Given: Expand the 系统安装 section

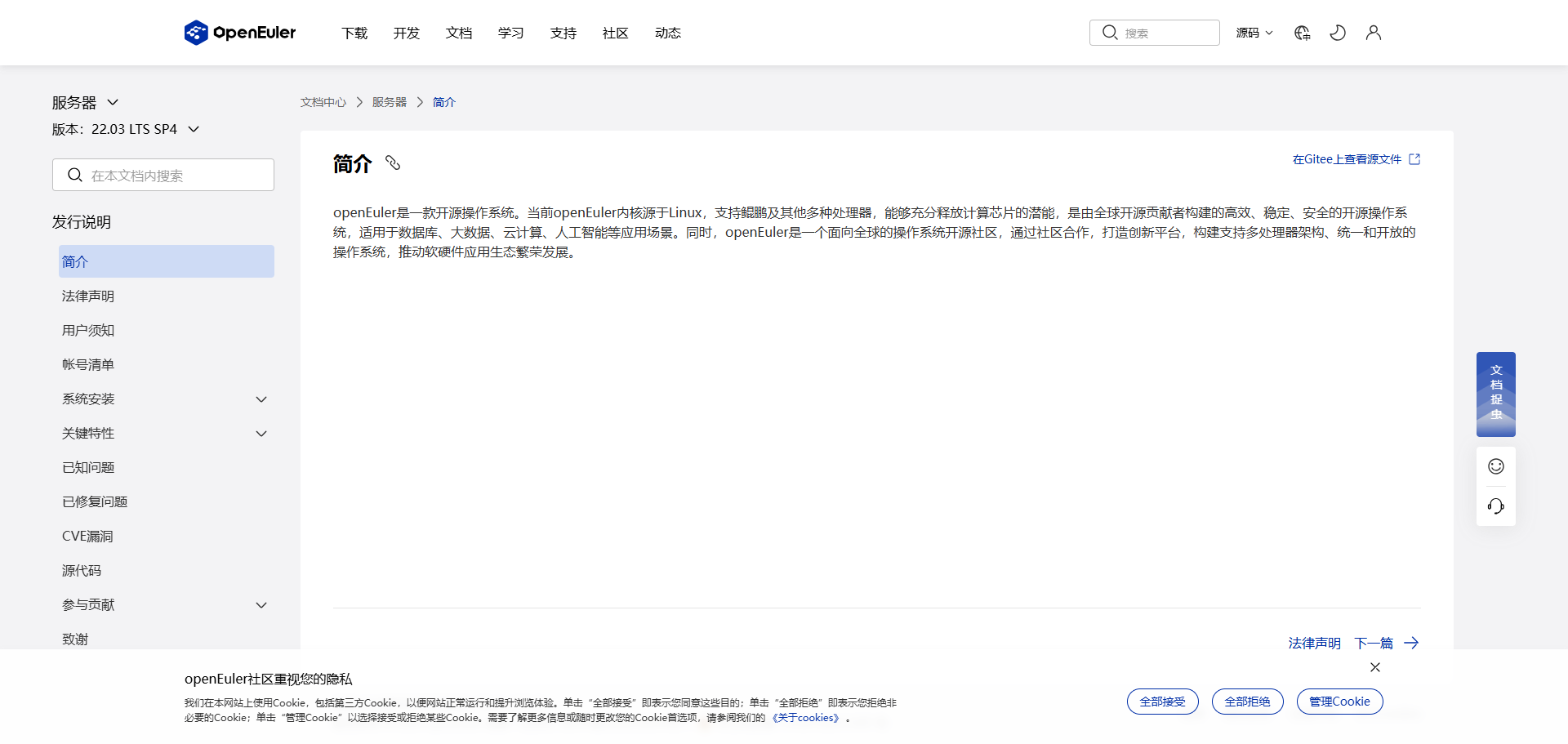Looking at the screenshot, I should [167, 399].
